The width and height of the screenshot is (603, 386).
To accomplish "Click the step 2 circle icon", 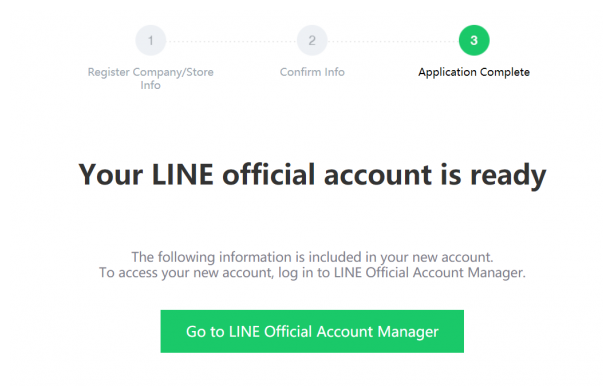I will click(312, 40).
